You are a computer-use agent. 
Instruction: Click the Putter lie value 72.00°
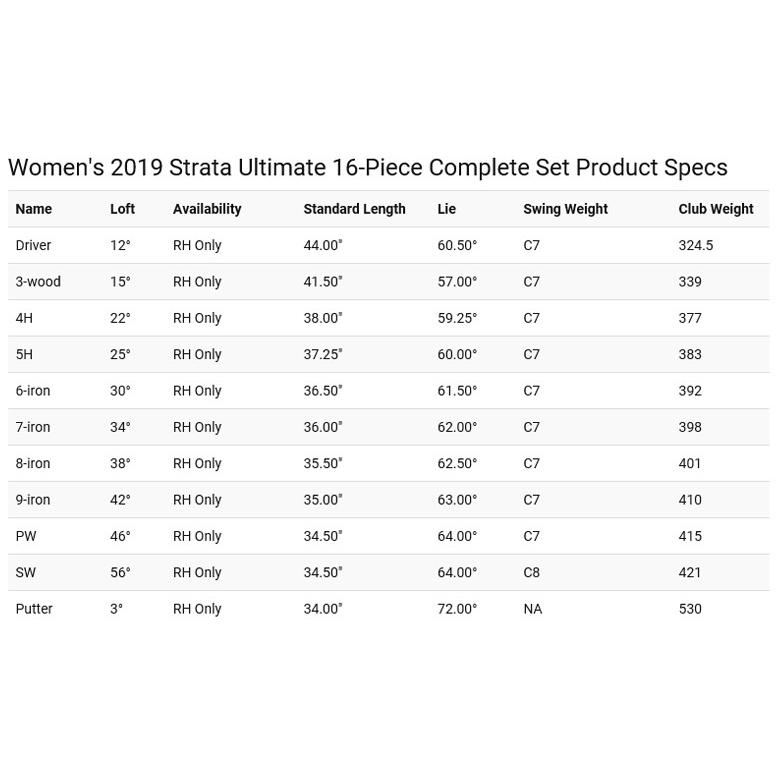[457, 609]
